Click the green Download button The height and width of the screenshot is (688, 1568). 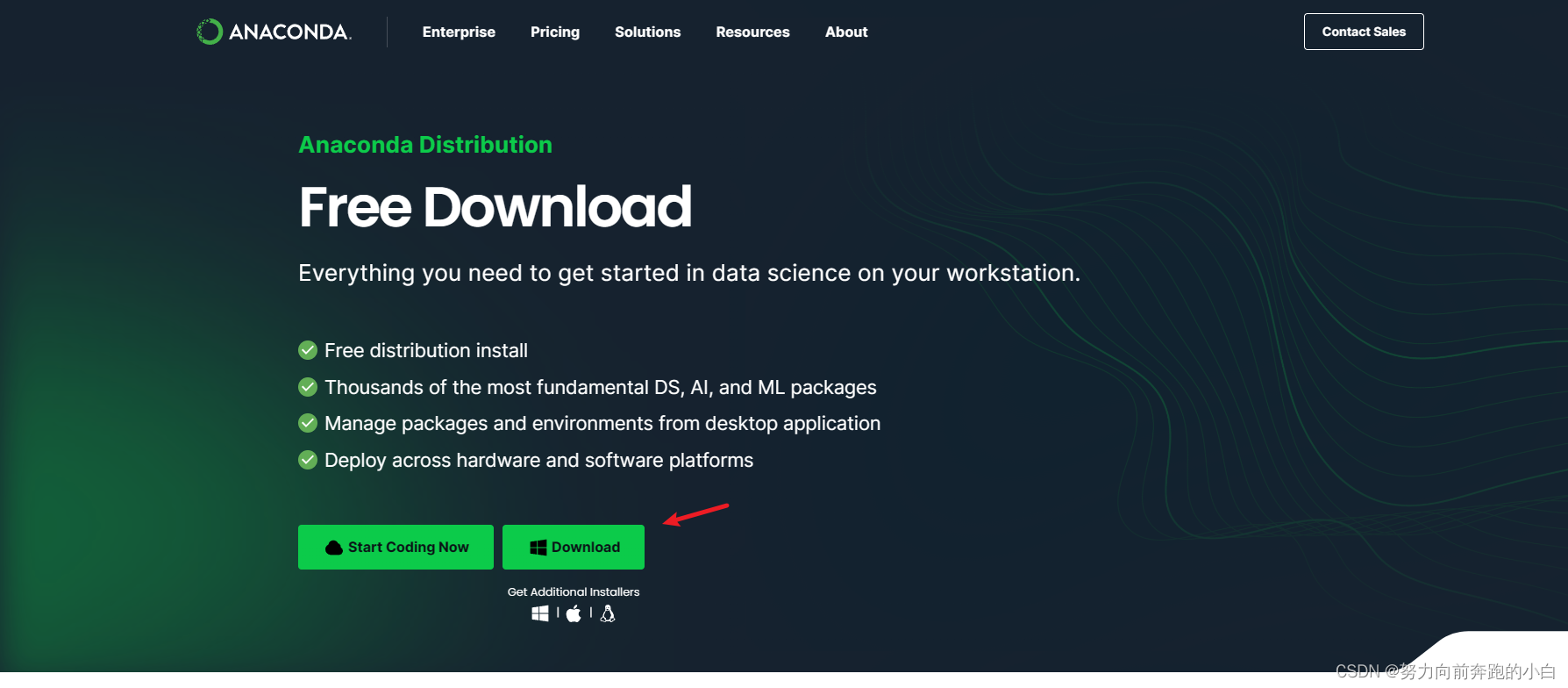click(x=574, y=547)
